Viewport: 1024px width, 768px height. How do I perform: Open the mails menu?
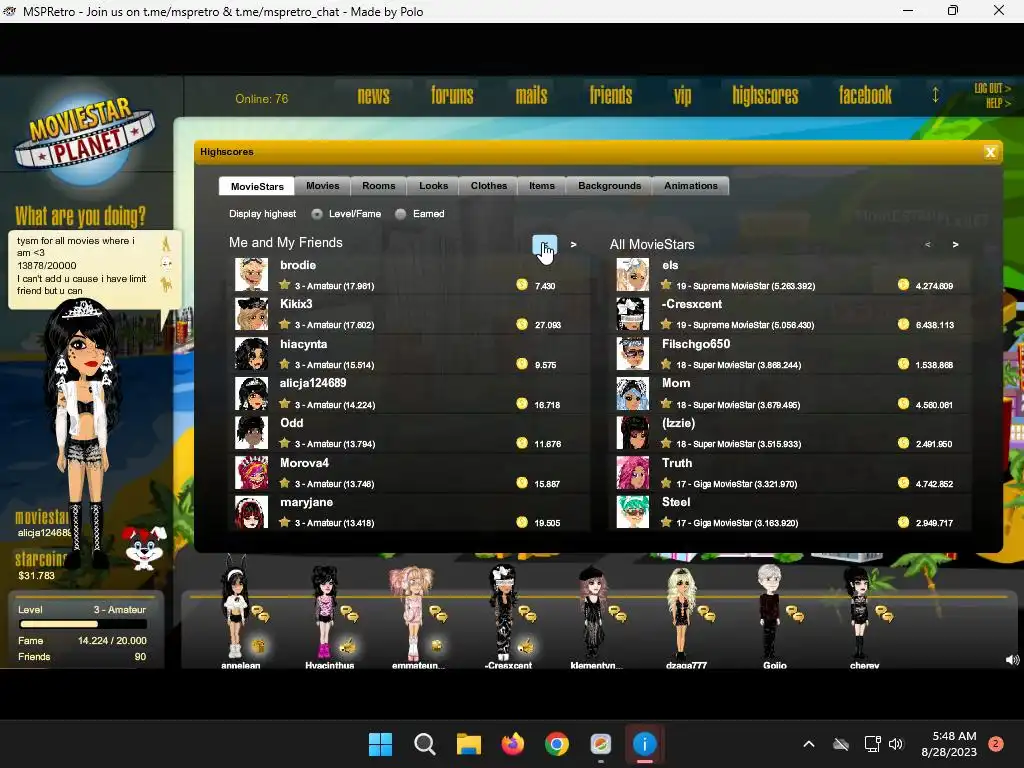pyautogui.click(x=531, y=95)
